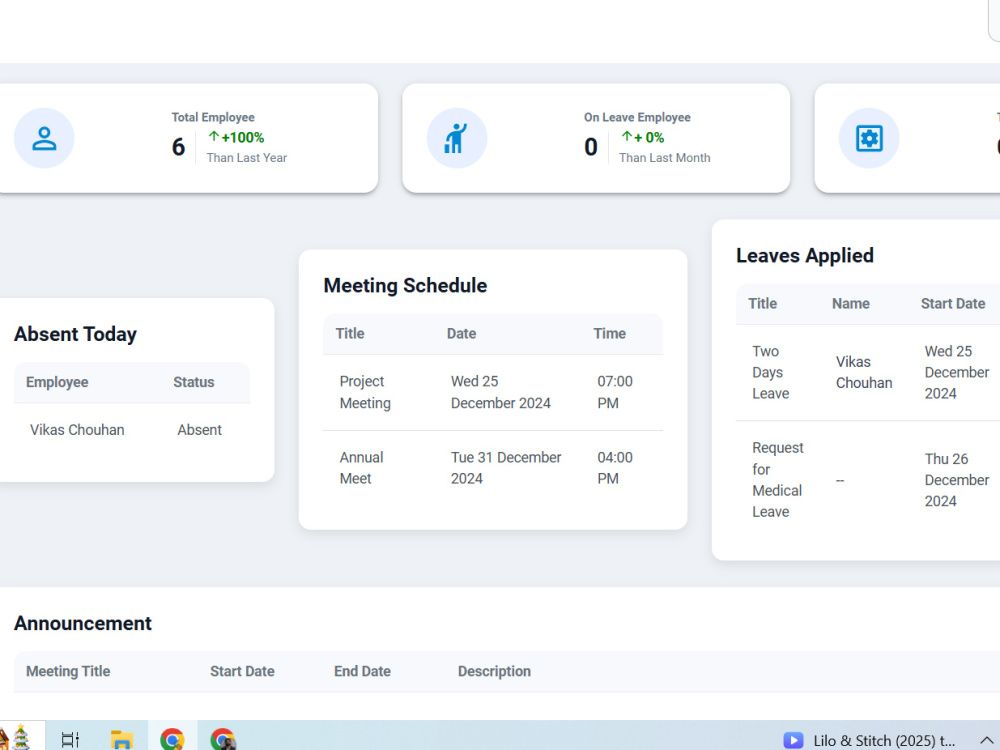Open File Explorer from the taskbar
Screen dimensions: 1000x750
coord(121,739)
